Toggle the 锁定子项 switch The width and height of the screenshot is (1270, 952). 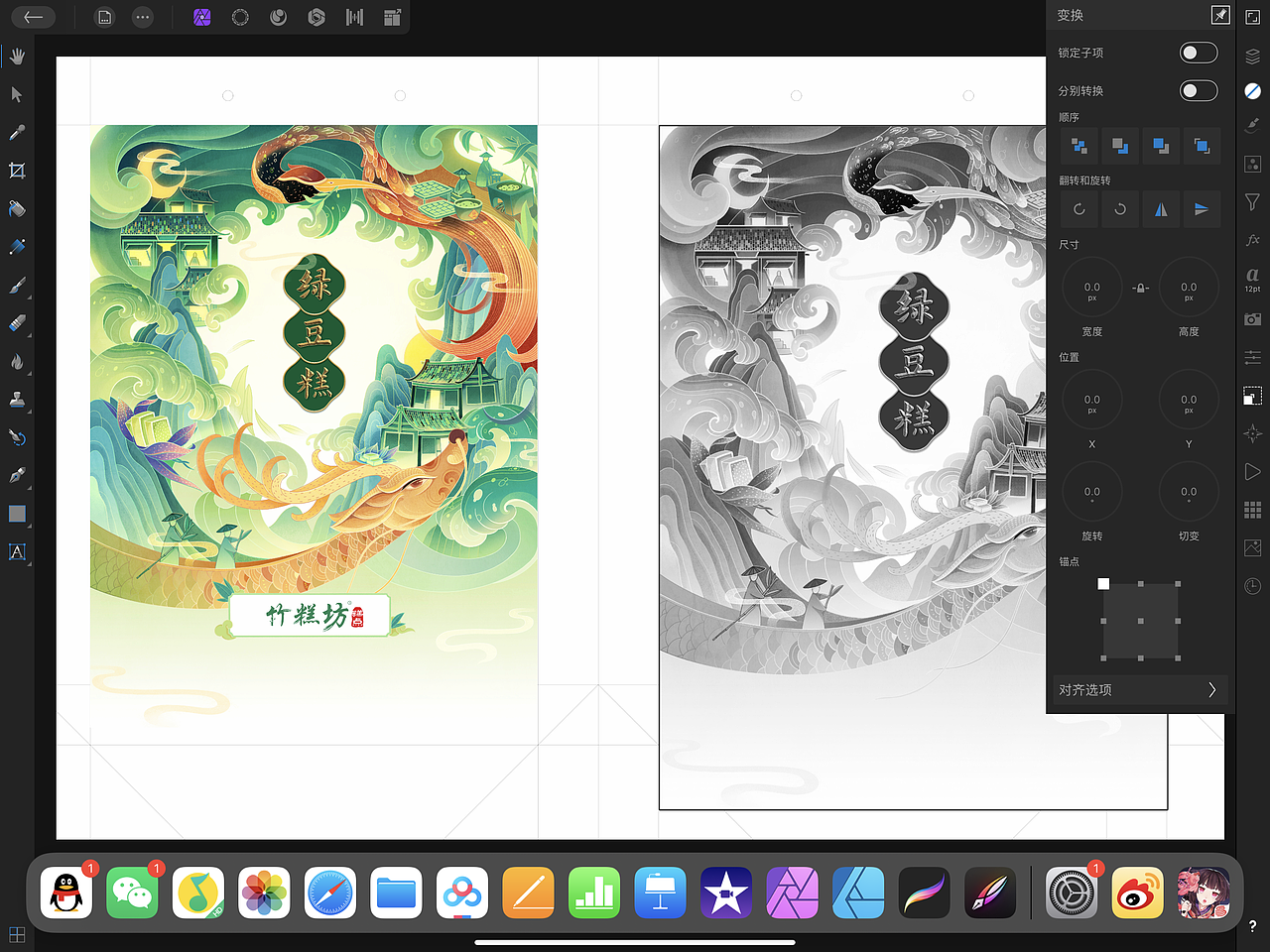click(x=1199, y=53)
